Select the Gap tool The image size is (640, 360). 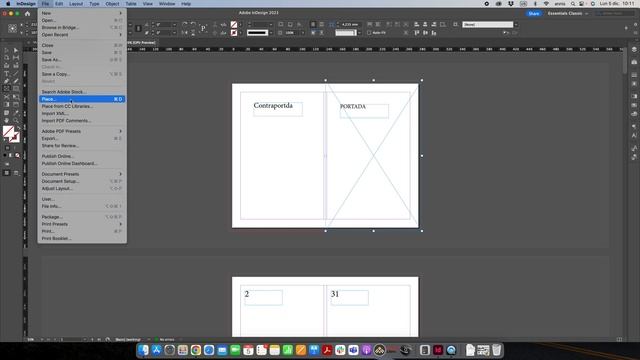16,58
